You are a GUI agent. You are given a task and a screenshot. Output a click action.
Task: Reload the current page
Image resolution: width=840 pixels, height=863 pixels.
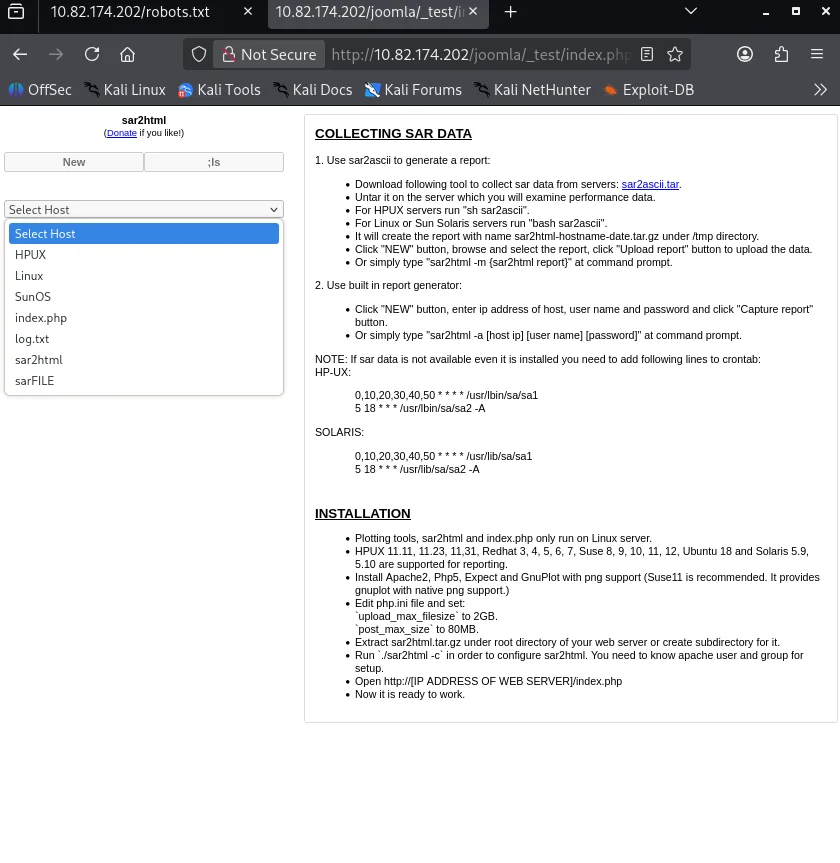[92, 54]
